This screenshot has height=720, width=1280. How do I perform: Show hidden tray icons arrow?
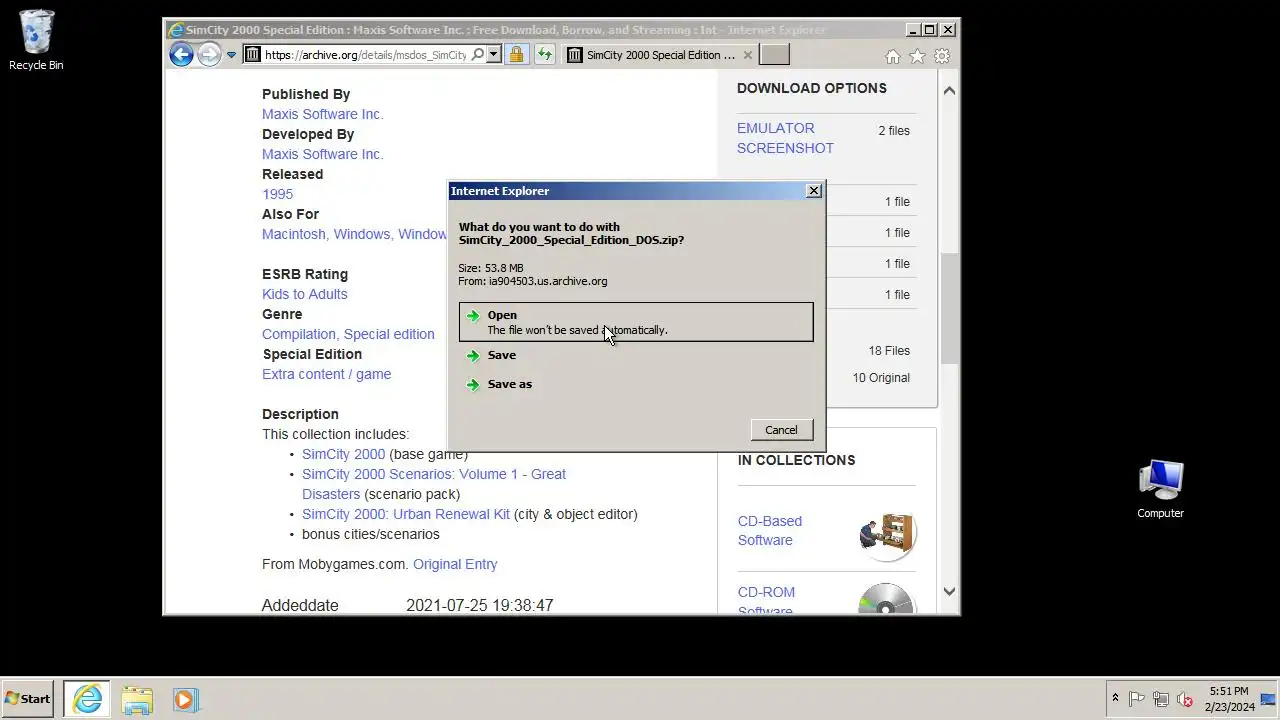(x=1115, y=699)
